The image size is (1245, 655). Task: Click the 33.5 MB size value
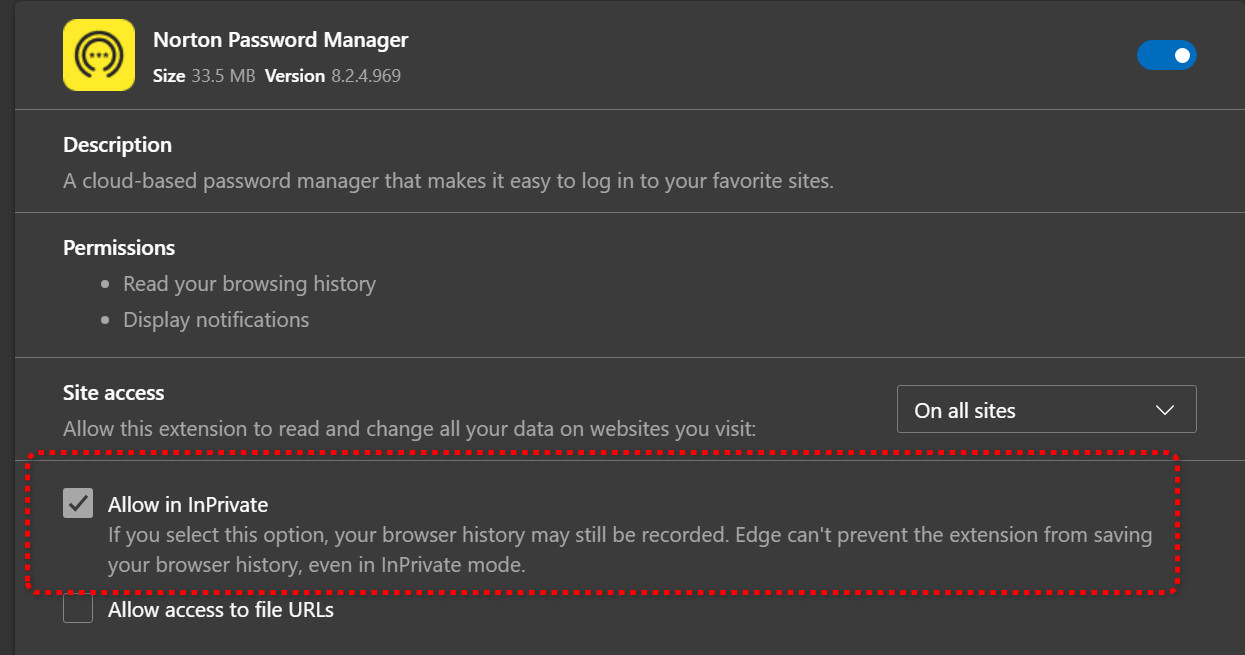click(x=223, y=76)
